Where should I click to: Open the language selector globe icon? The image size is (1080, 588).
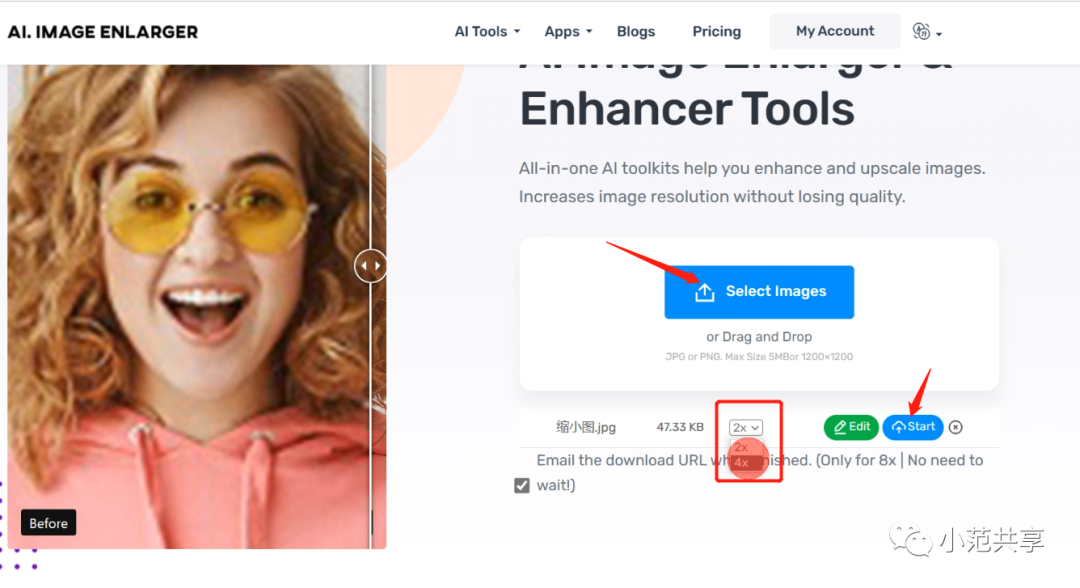click(x=926, y=32)
